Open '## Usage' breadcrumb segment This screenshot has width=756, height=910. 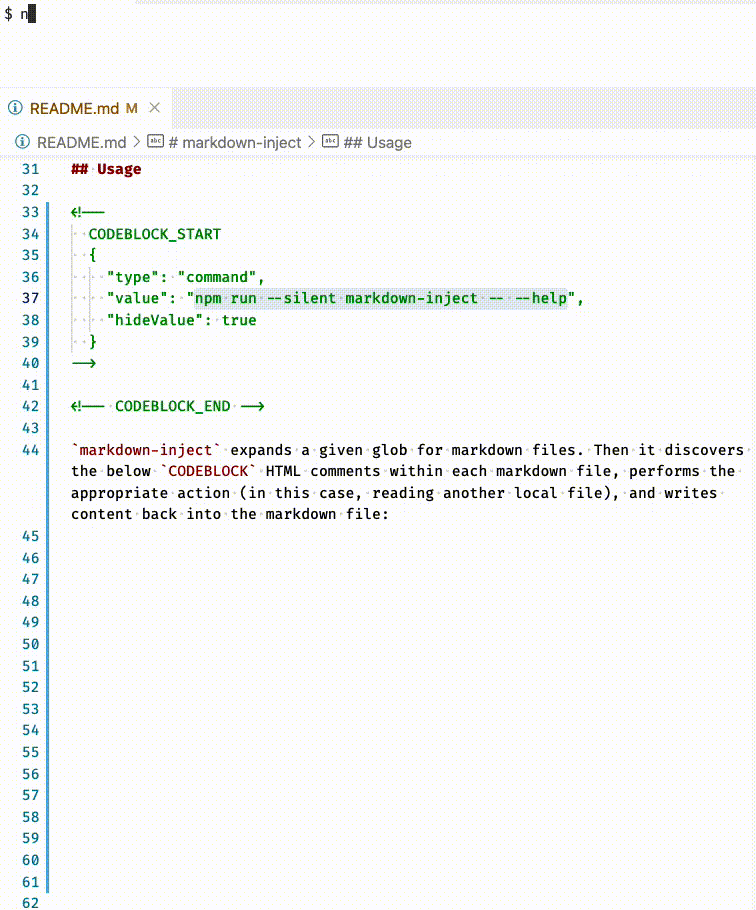point(378,142)
